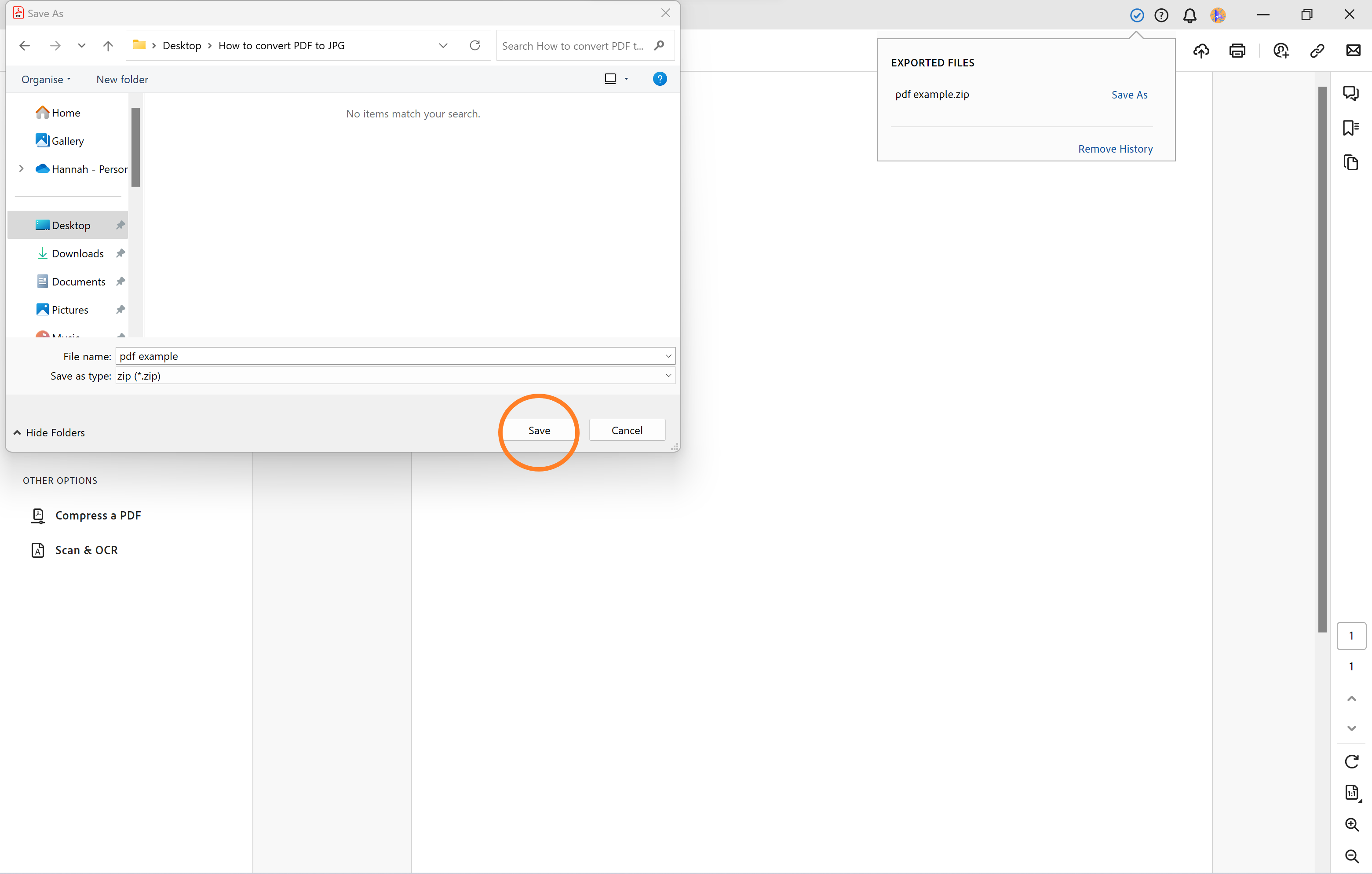1372x874 pixels.
Task: Click Save As for pdf example.zip
Action: [x=1129, y=95]
